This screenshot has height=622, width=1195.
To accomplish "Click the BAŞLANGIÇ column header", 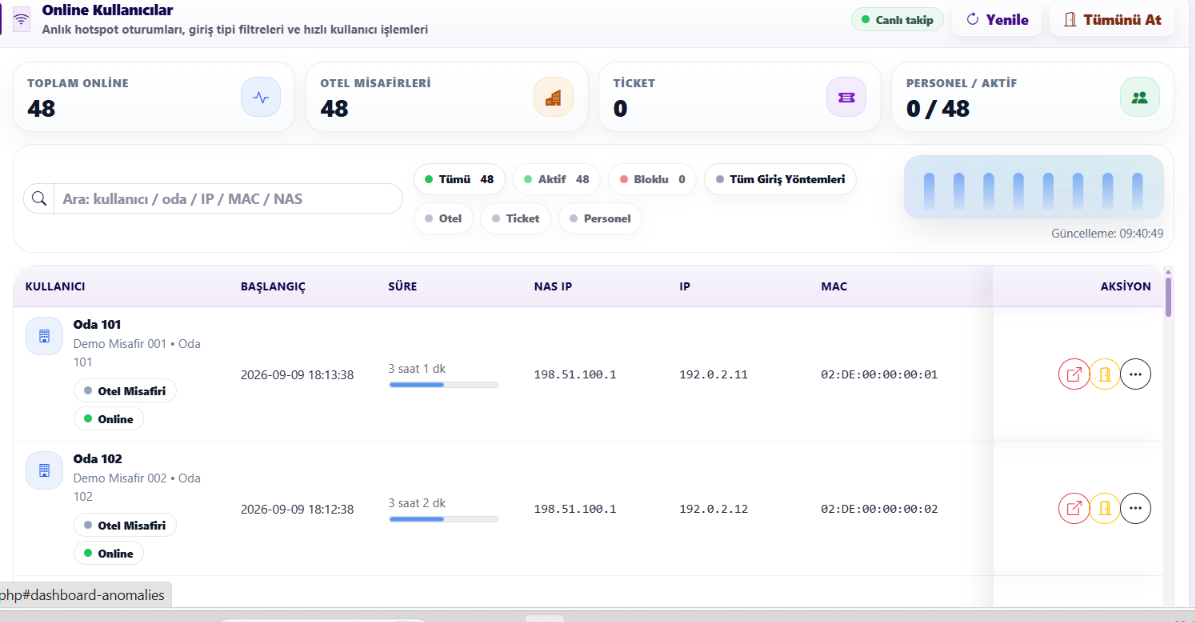I will pos(273,287).
